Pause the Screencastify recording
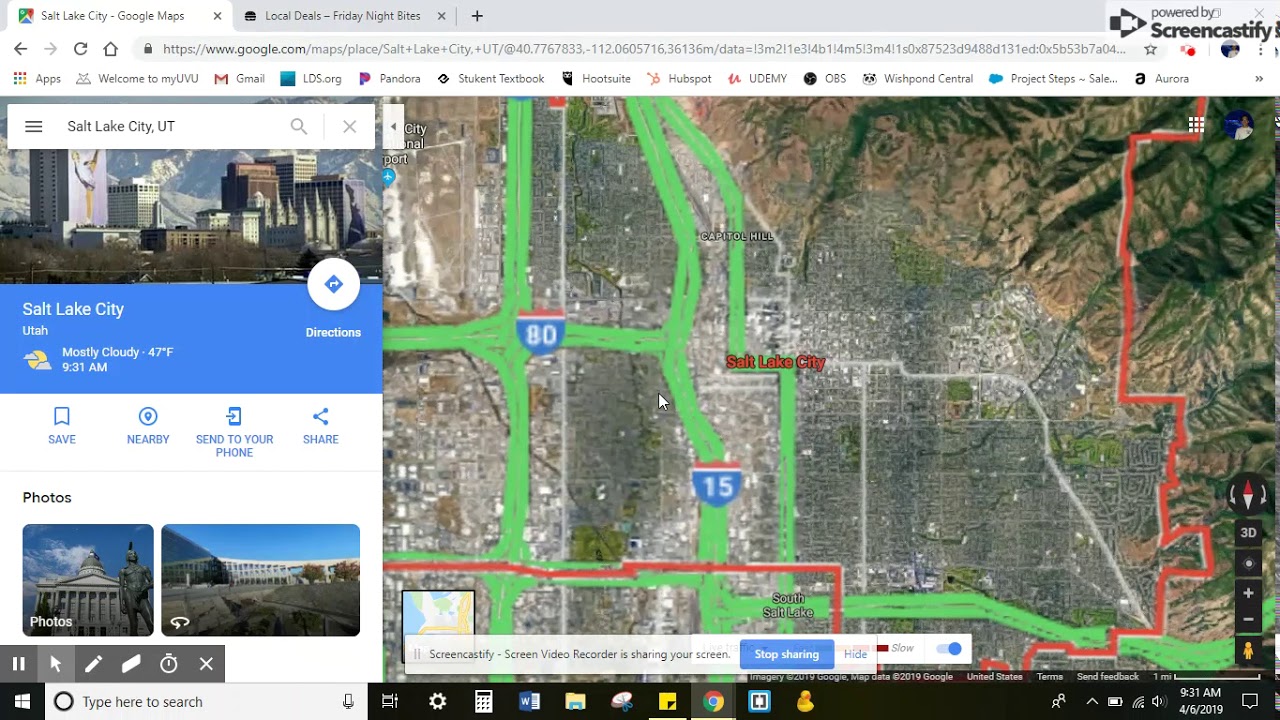The height and width of the screenshot is (720, 1280). pos(18,664)
